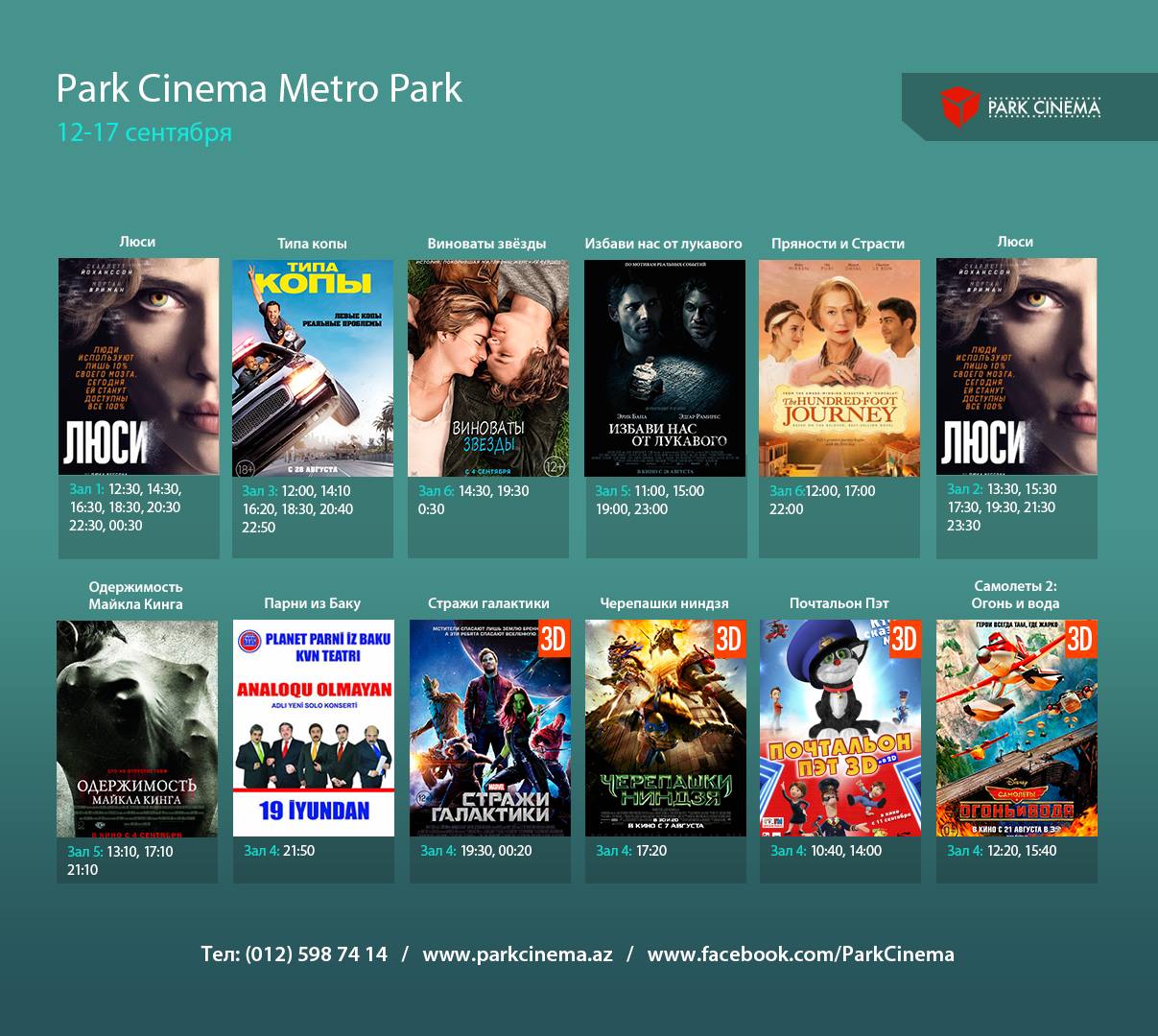Viewport: 1158px width, 1036px height.
Task: Click Зал 4 showtimes 12:20, 15:40
Action: [x=1002, y=851]
